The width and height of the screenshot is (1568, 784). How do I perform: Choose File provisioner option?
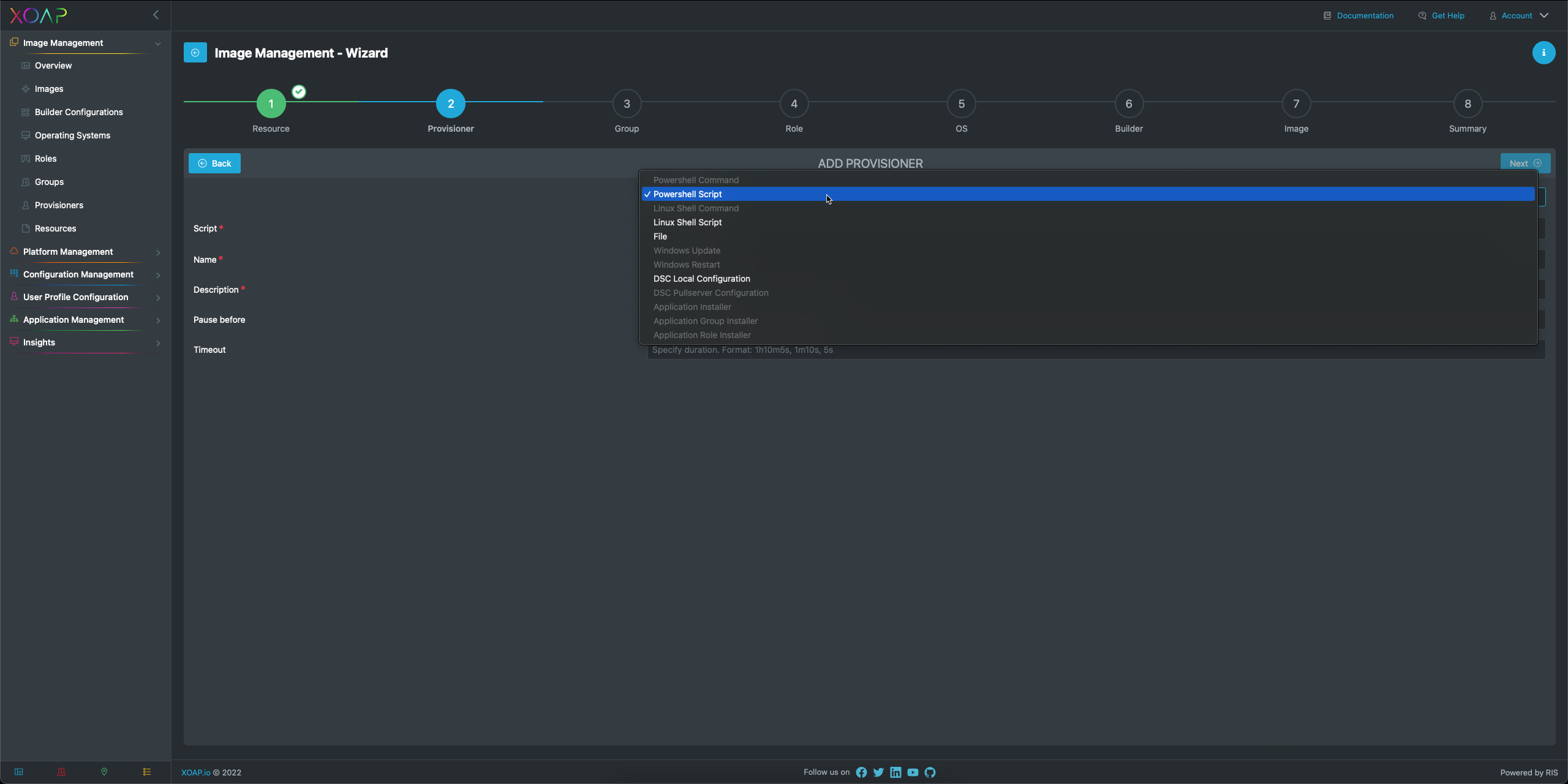(x=1088, y=236)
